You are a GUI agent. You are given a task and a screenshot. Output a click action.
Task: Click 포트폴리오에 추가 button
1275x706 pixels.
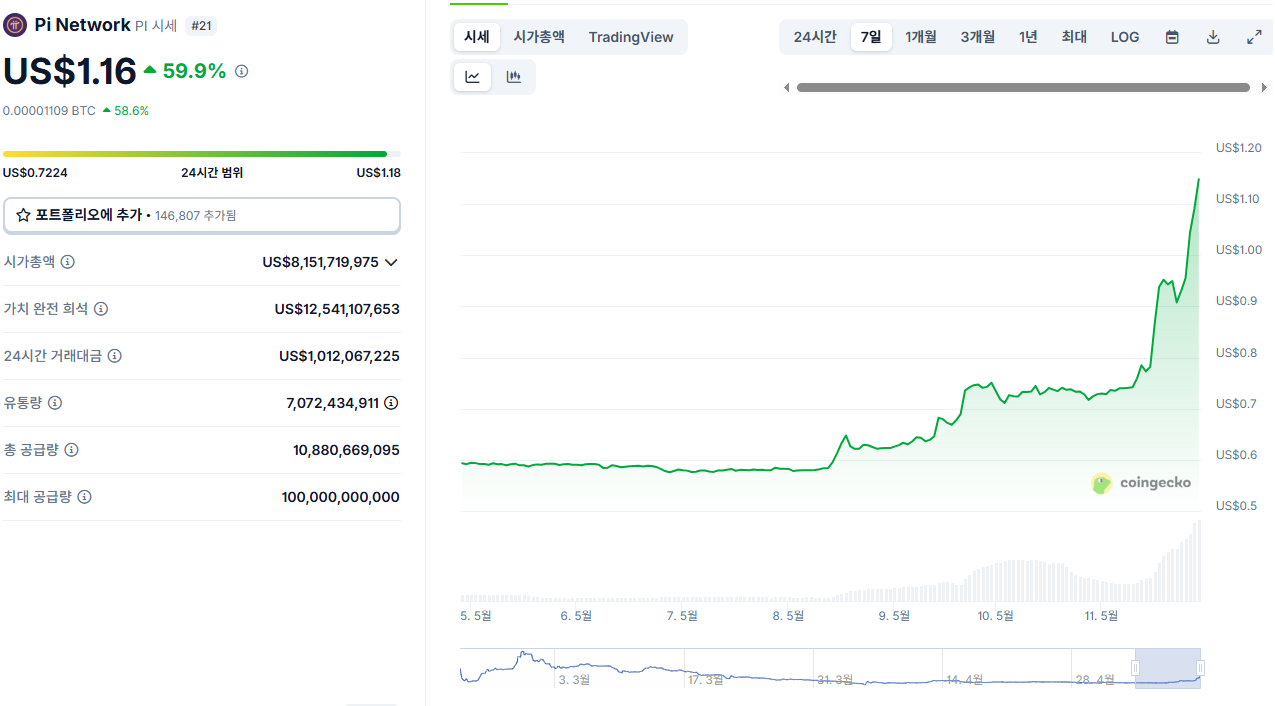click(202, 215)
